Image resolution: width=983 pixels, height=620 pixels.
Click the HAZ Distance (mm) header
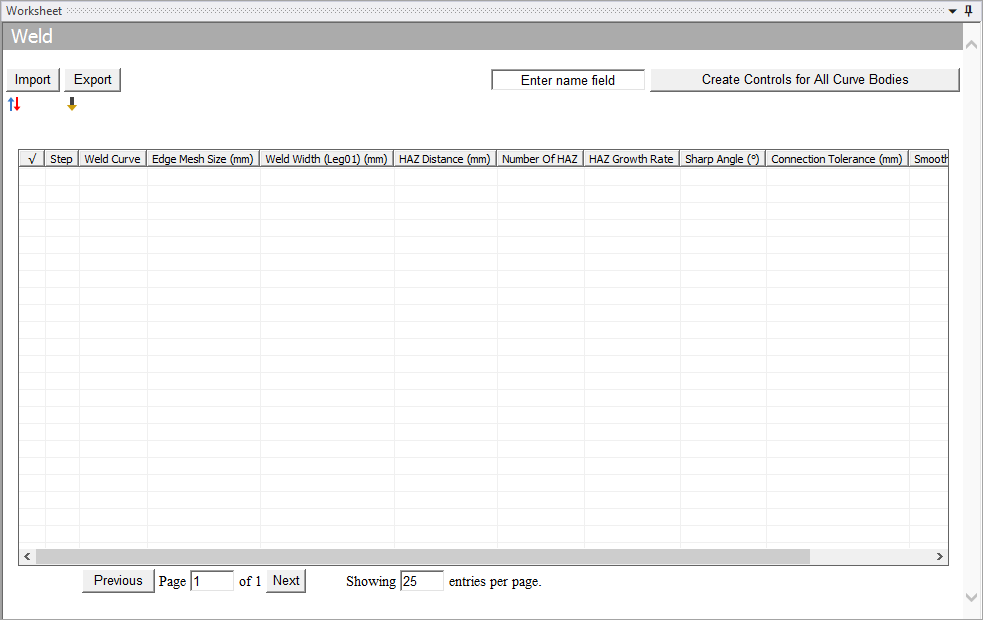(445, 159)
